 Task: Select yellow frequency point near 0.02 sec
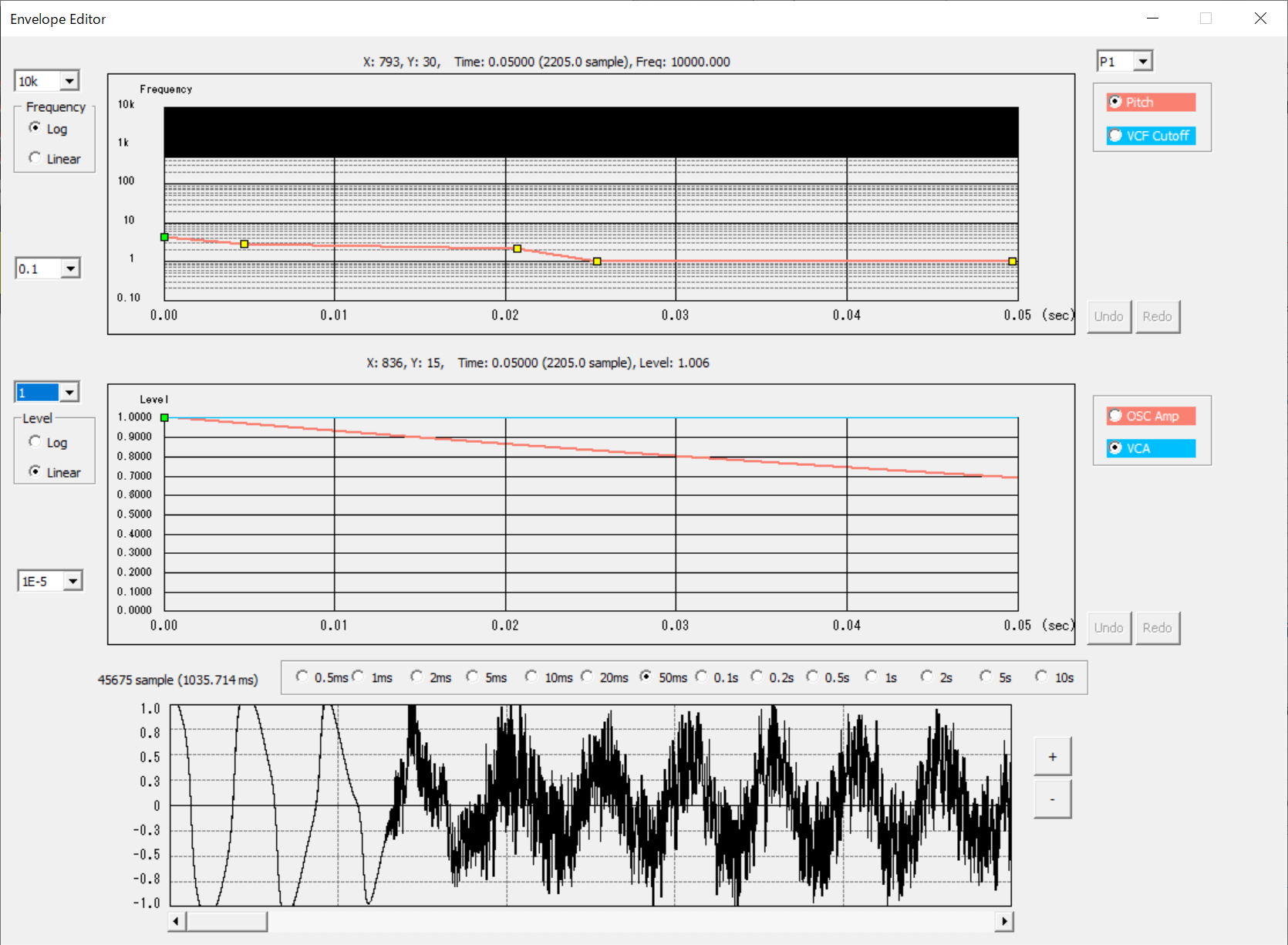click(517, 248)
